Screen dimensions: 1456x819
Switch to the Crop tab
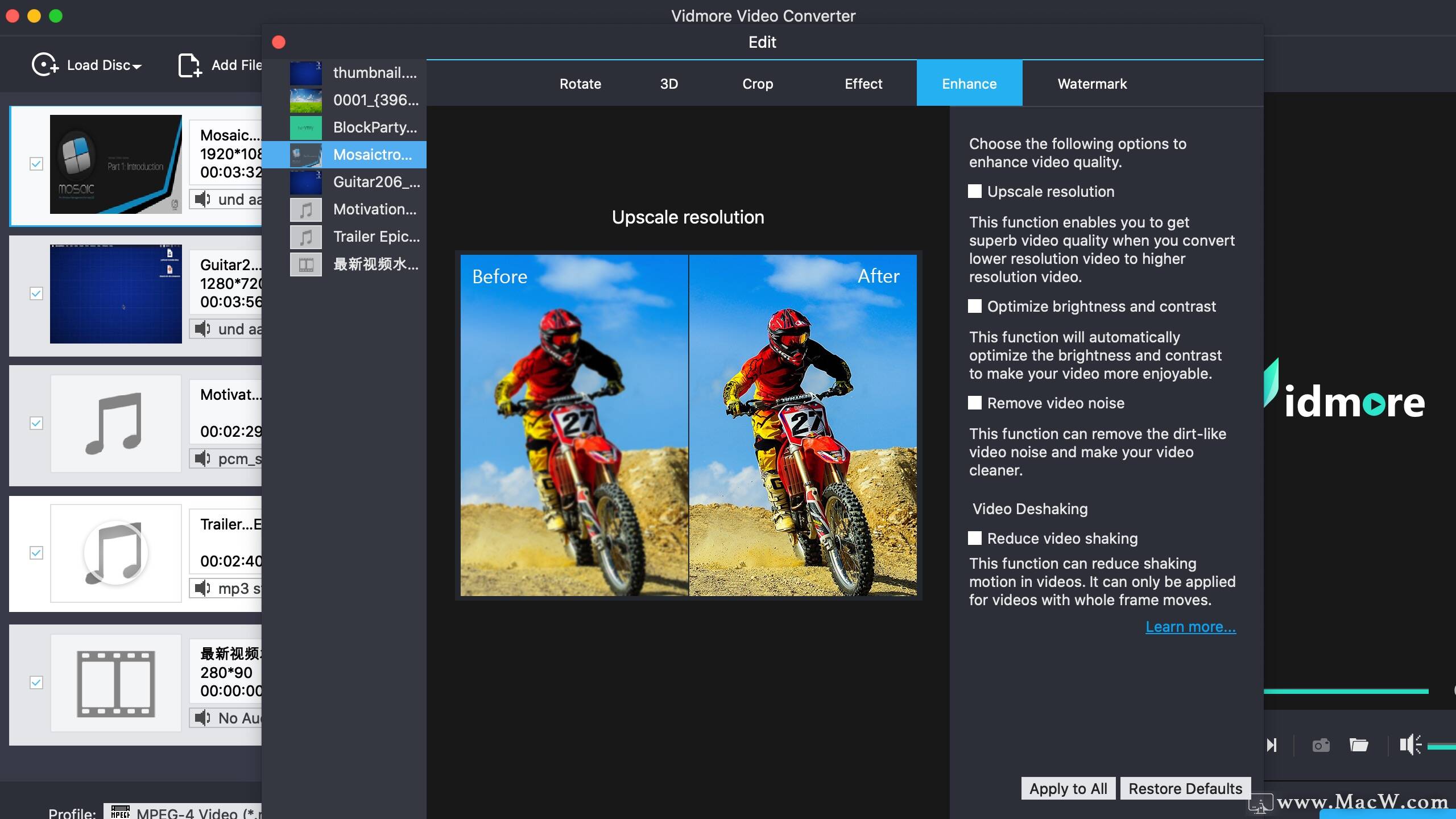[x=757, y=84]
